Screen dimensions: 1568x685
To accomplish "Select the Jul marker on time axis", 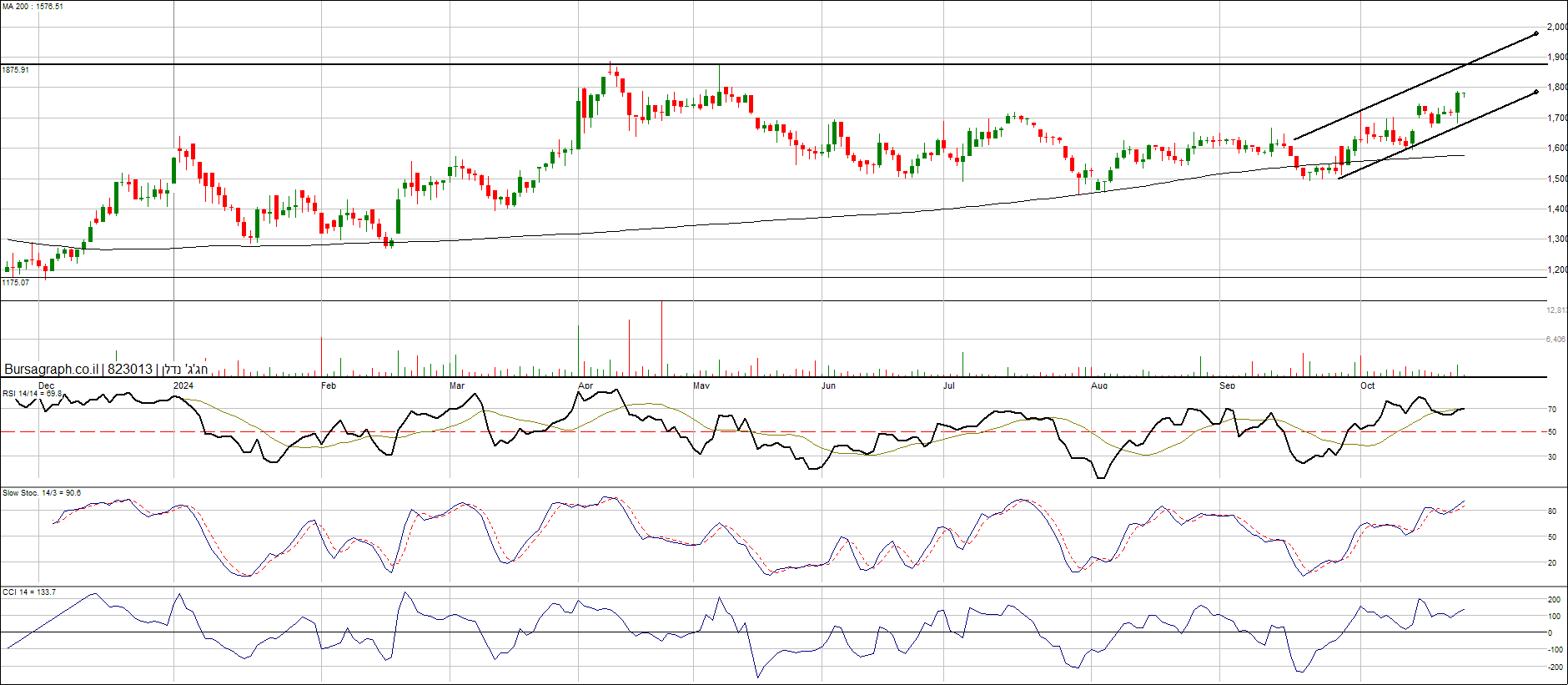I will click(x=949, y=385).
